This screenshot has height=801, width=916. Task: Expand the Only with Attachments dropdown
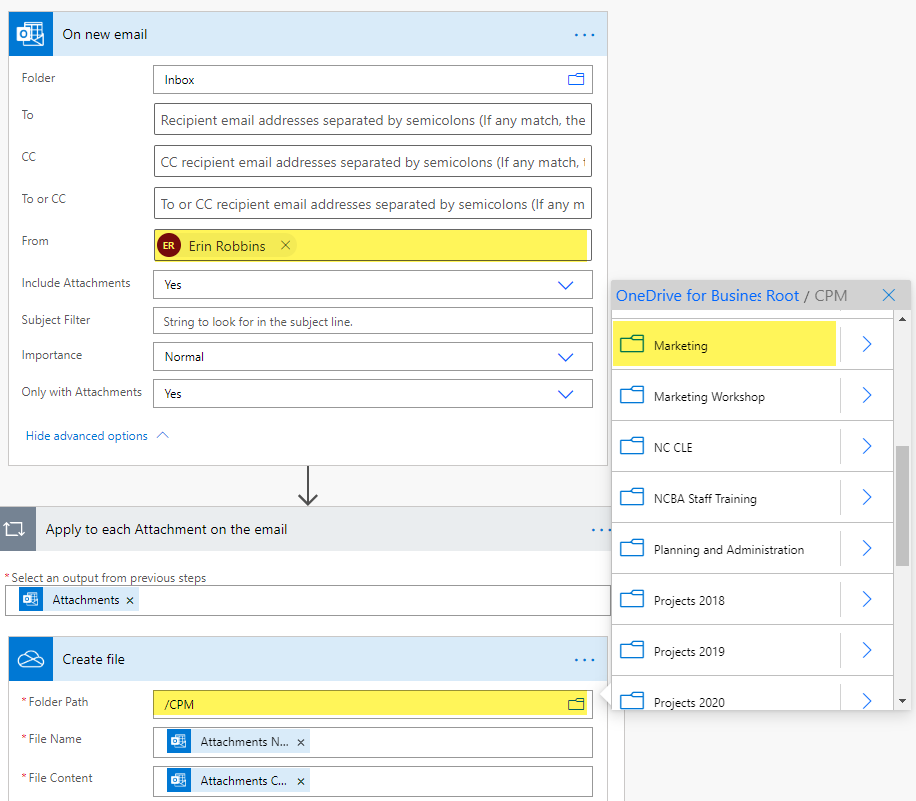pyautogui.click(x=566, y=394)
